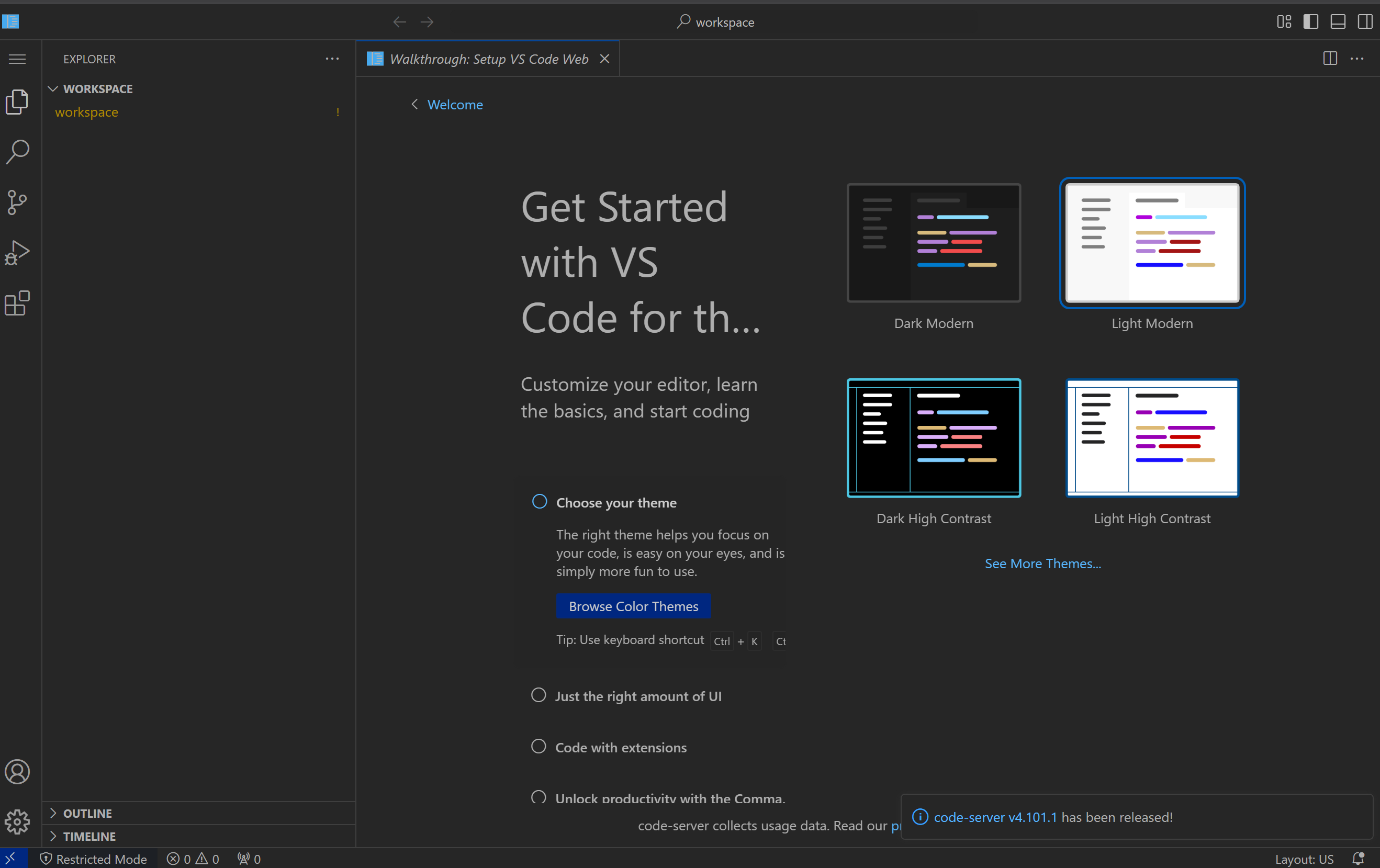The height and width of the screenshot is (868, 1380).
Task: Click Layout: US status item
Action: click(x=1304, y=859)
